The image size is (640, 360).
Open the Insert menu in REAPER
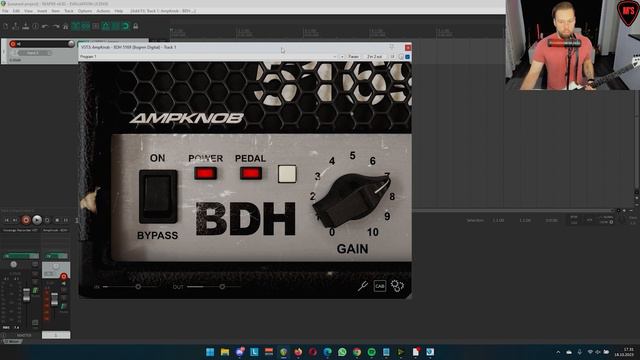(42, 11)
